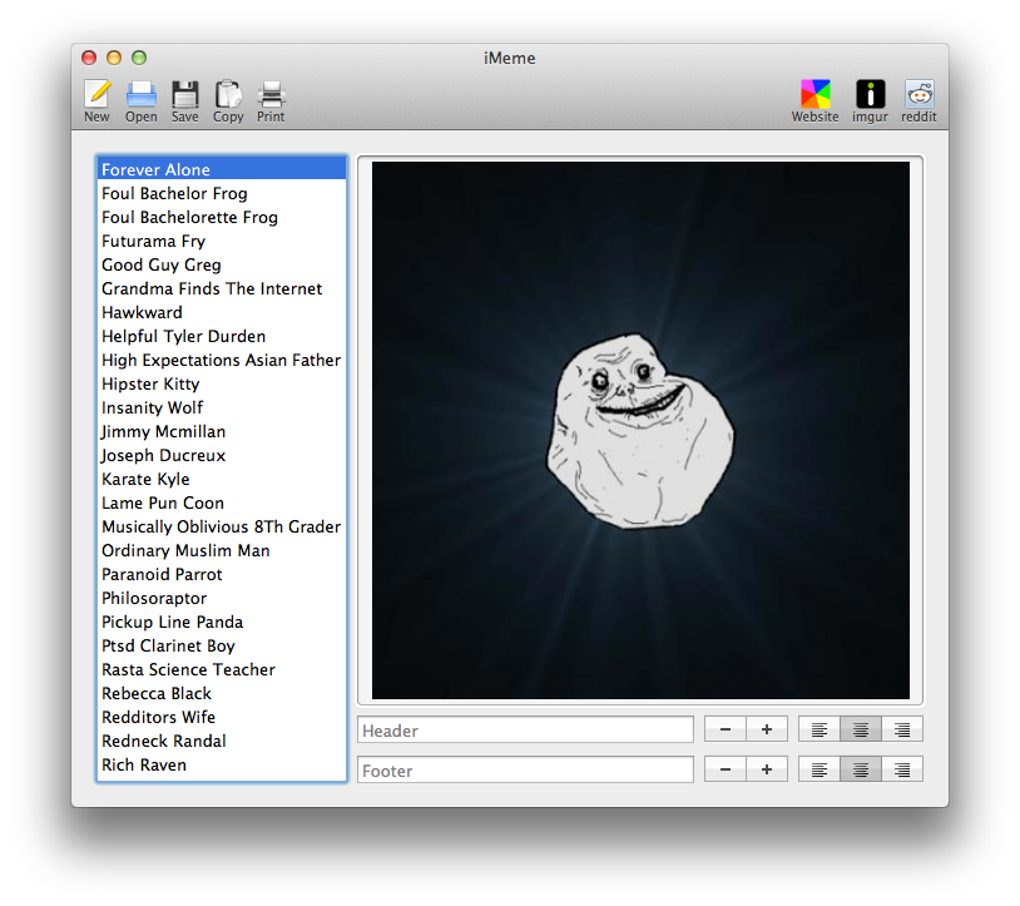Click into the Header text field
The width and height of the screenshot is (1020, 906).
coord(526,730)
